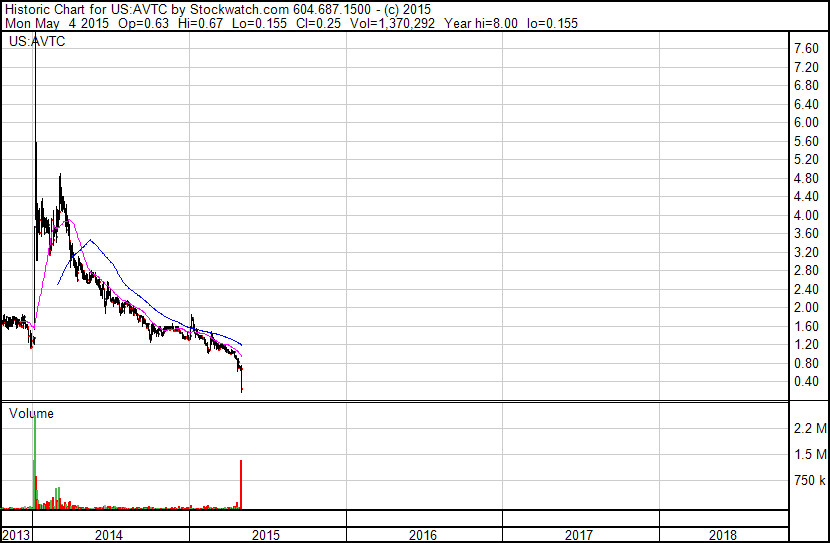The image size is (830, 543).
Task: Click the 1.60 price axis value
Action: tap(806, 326)
